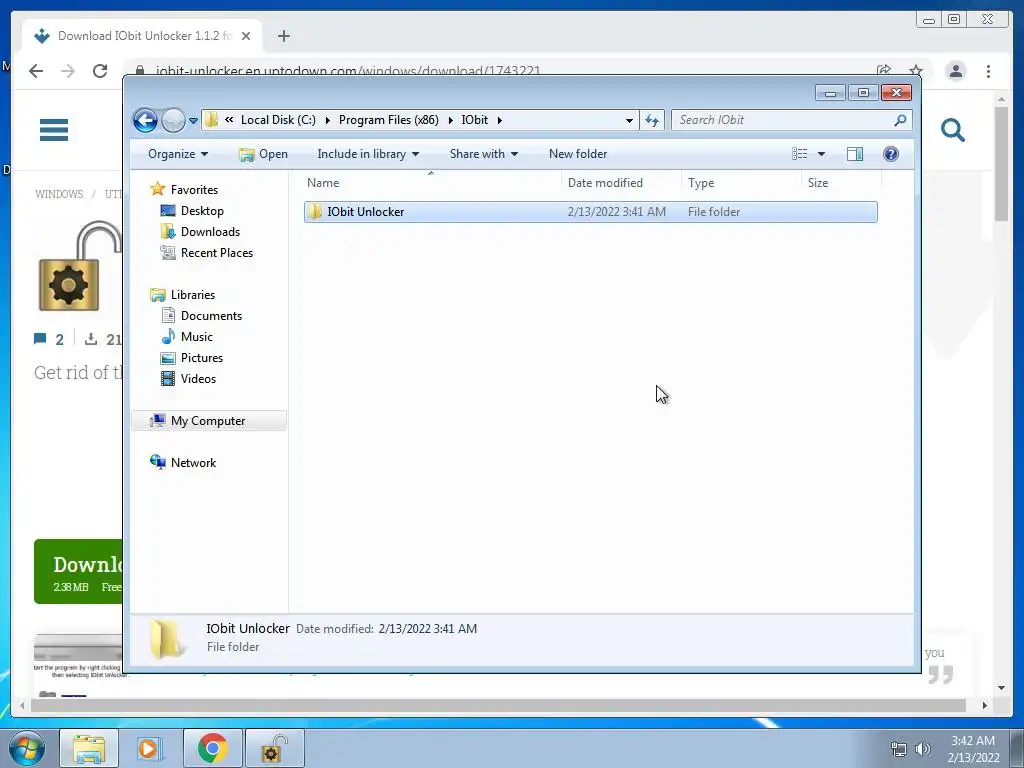Click the search magnifier in Explorer
Image resolution: width=1024 pixels, height=768 pixels.
point(901,120)
